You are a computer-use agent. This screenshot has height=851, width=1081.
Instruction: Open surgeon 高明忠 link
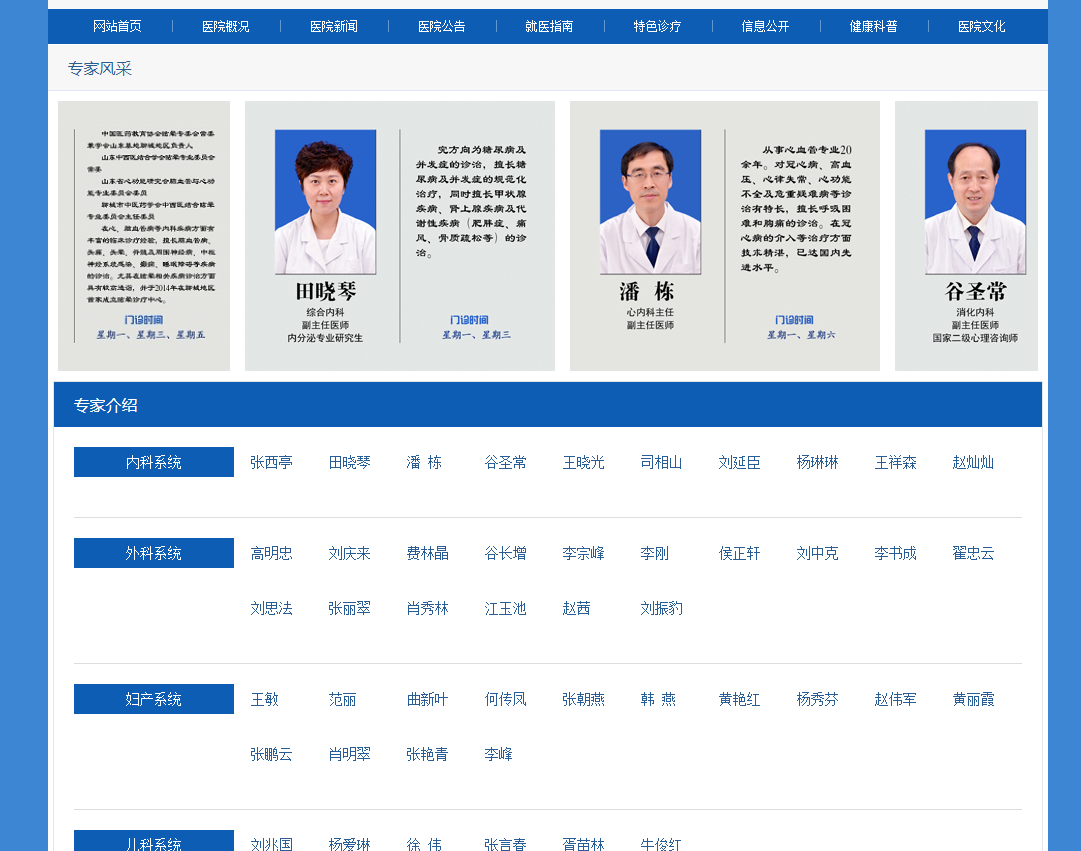(272, 553)
